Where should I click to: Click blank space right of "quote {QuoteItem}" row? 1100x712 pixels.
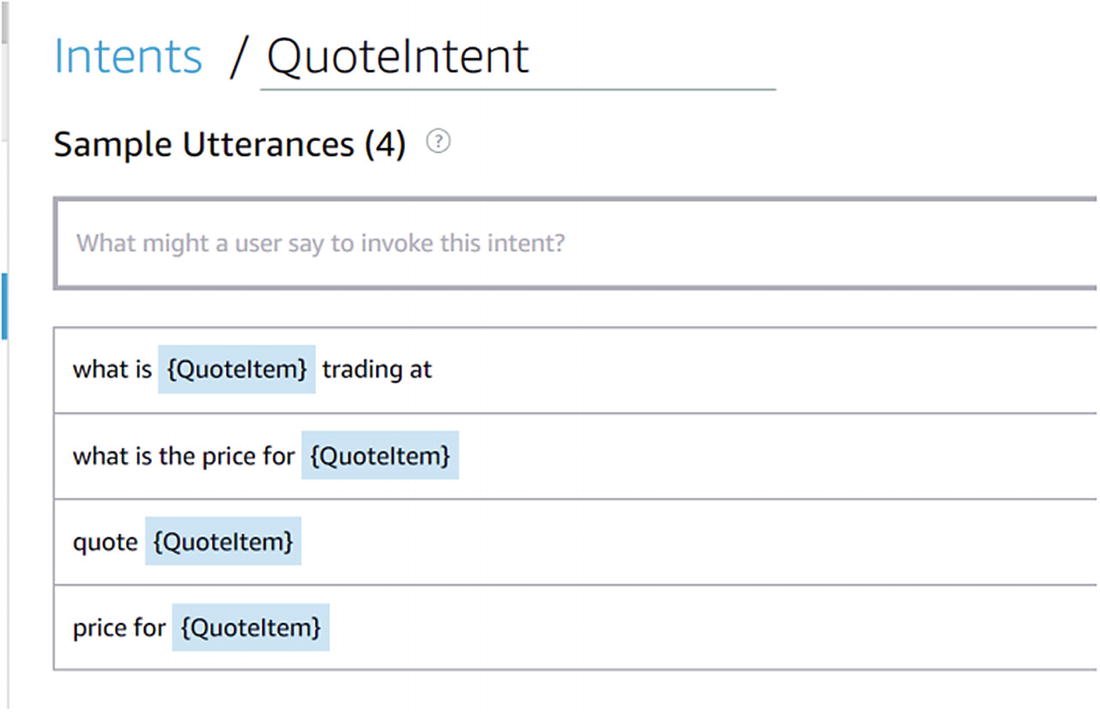pos(700,541)
